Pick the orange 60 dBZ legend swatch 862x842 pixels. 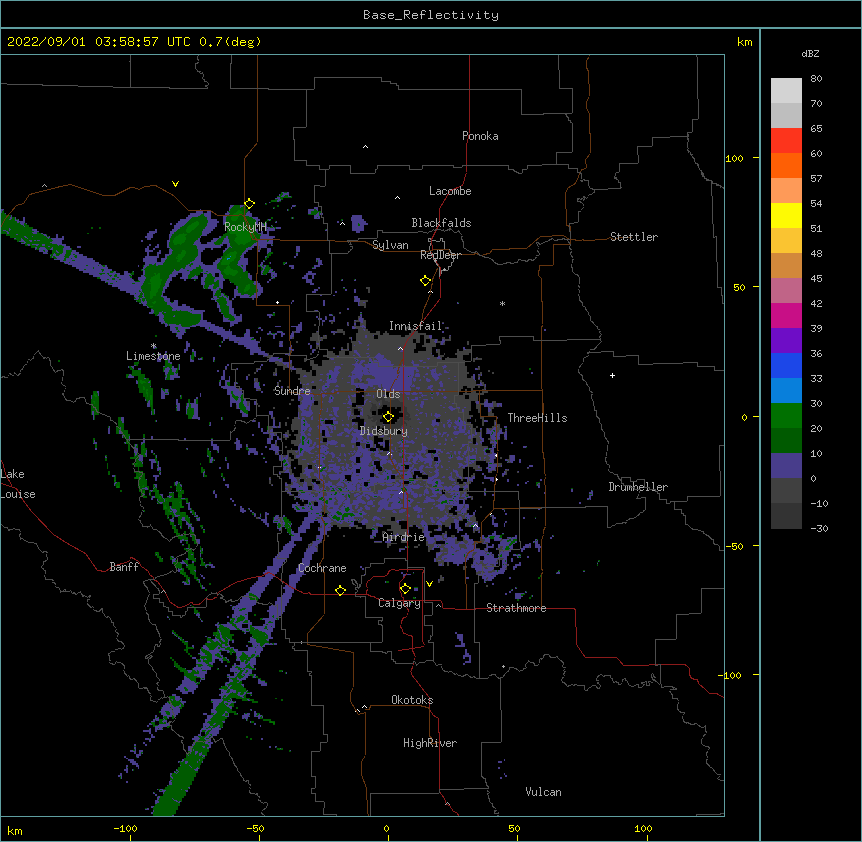[x=786, y=165]
